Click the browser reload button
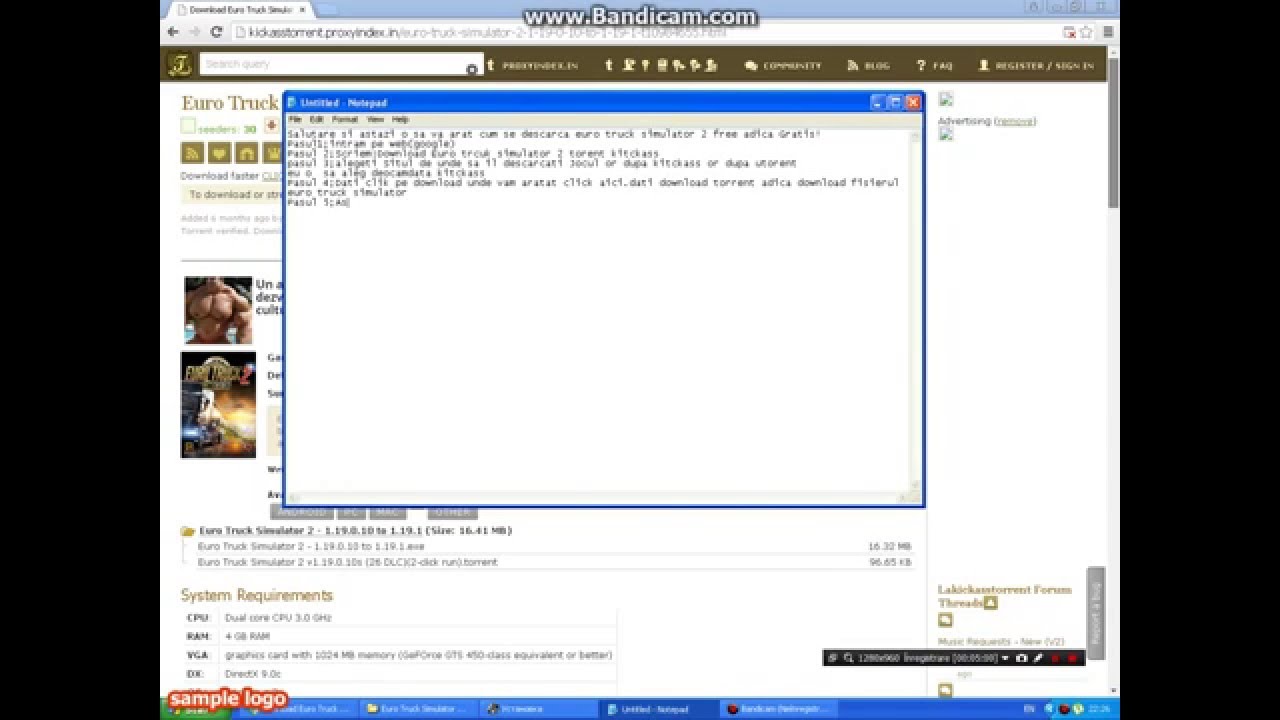This screenshot has height=720, width=1280. pos(216,32)
